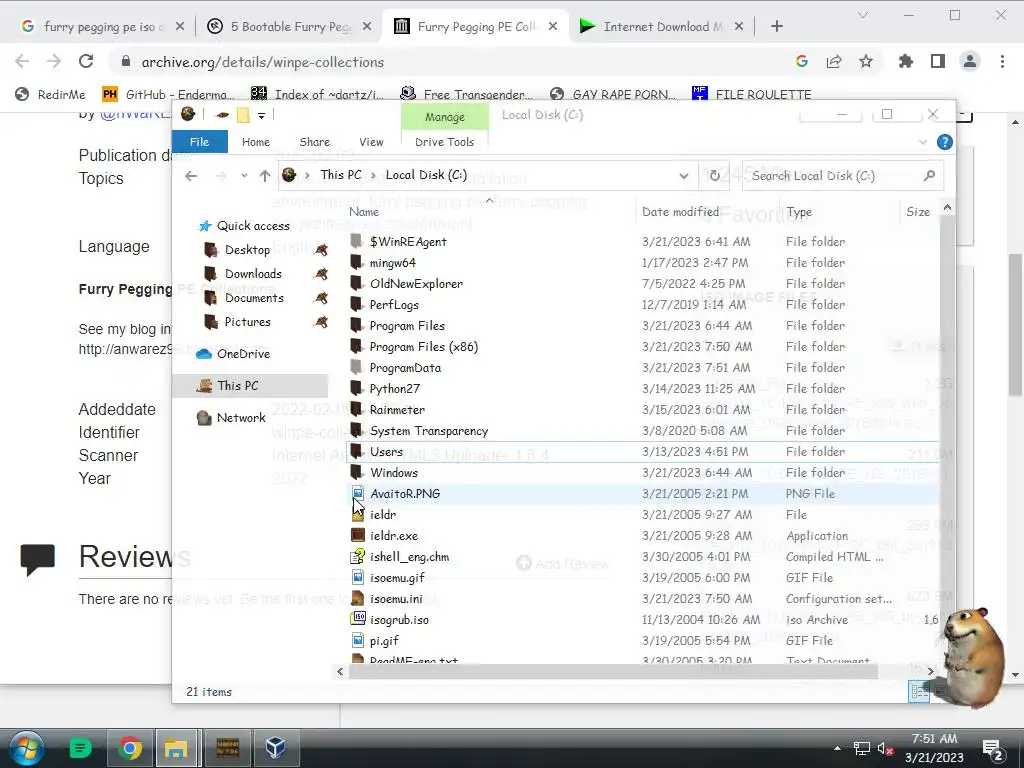
Task: Click the horizontal scrollbar in file list
Action: 613,671
